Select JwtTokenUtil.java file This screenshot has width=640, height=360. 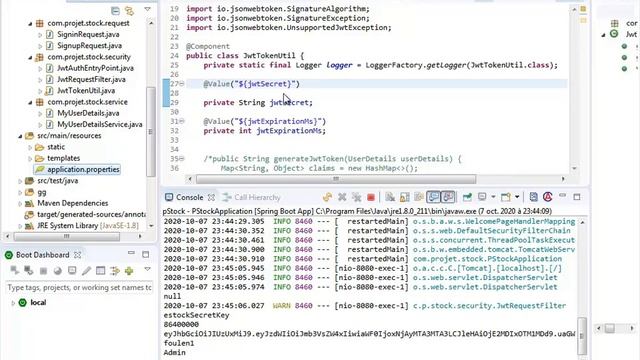pyautogui.click(x=86, y=91)
